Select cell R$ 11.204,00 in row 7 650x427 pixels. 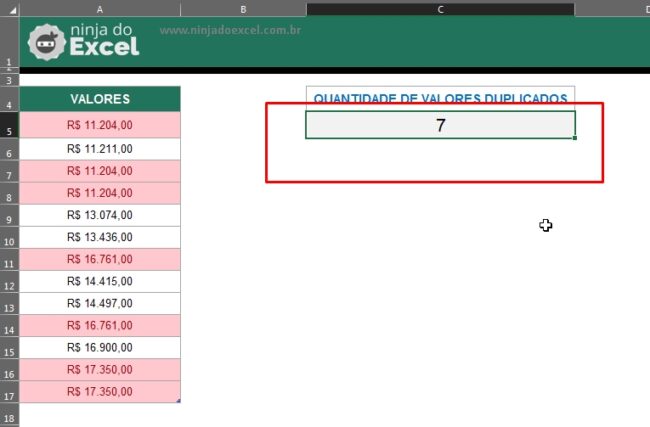(x=100, y=171)
